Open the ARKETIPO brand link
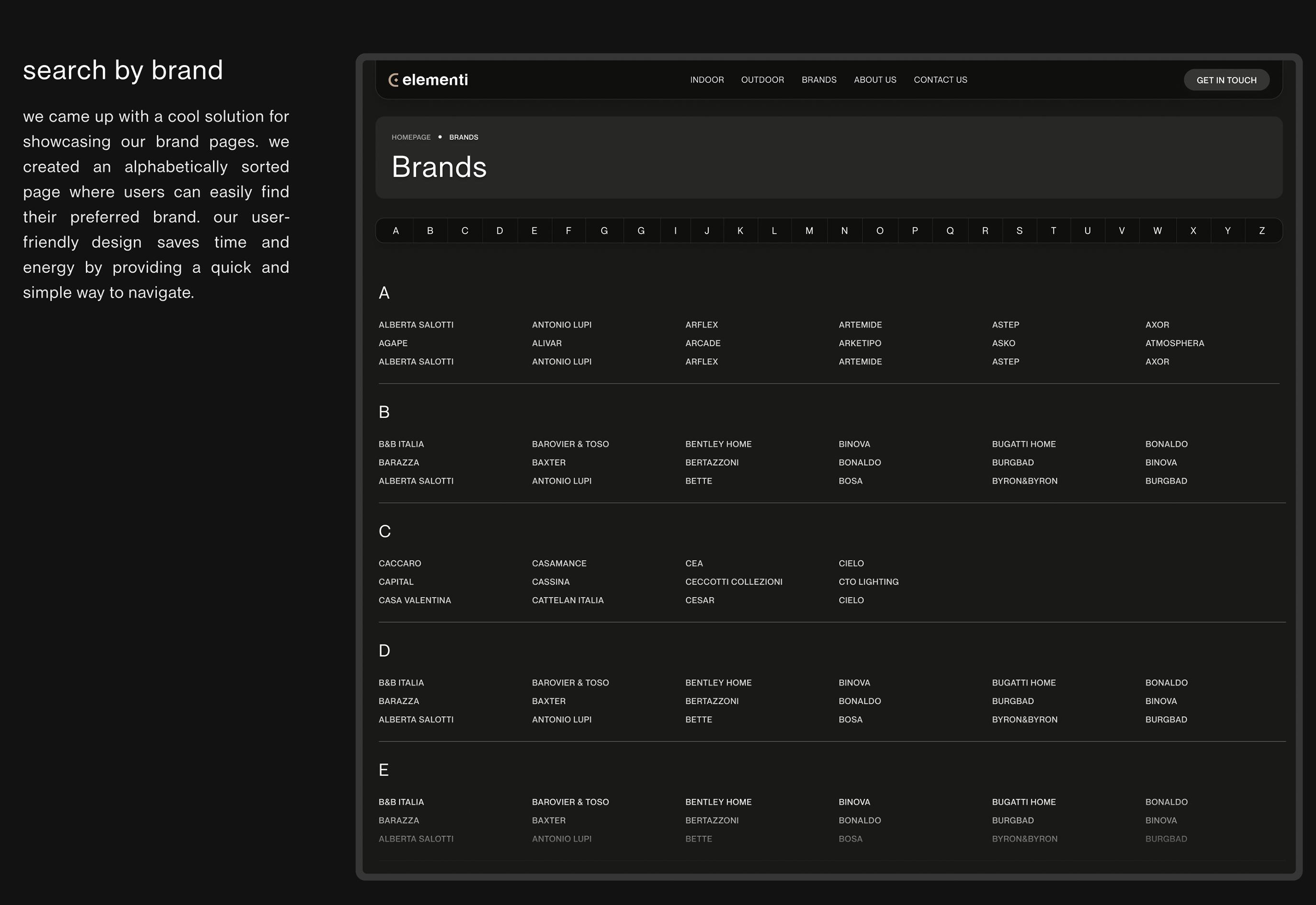 [x=859, y=343]
